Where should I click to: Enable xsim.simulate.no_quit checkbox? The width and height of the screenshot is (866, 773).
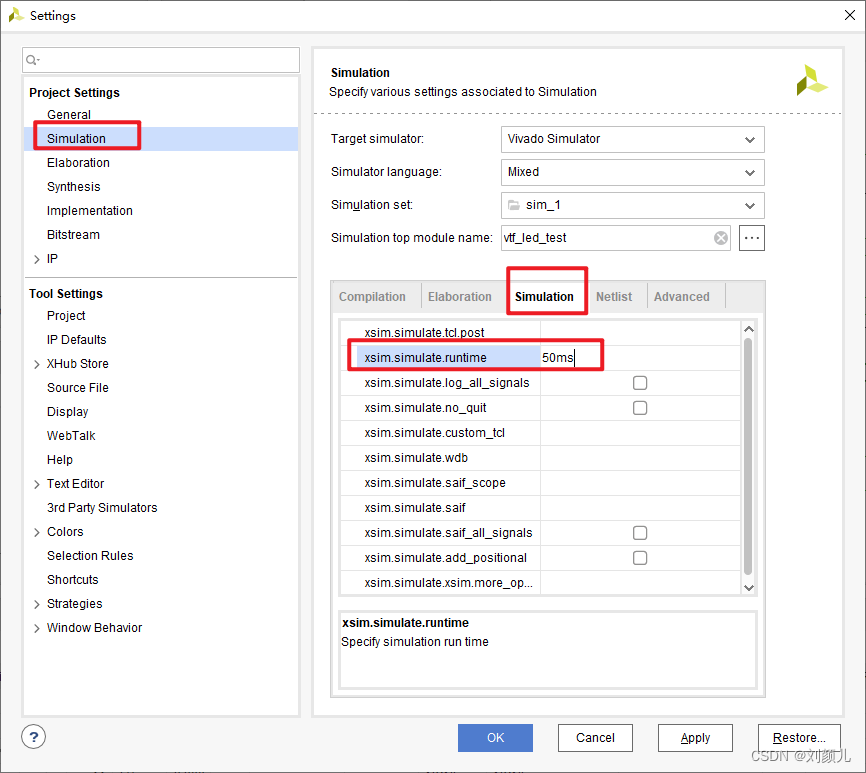pyautogui.click(x=640, y=408)
